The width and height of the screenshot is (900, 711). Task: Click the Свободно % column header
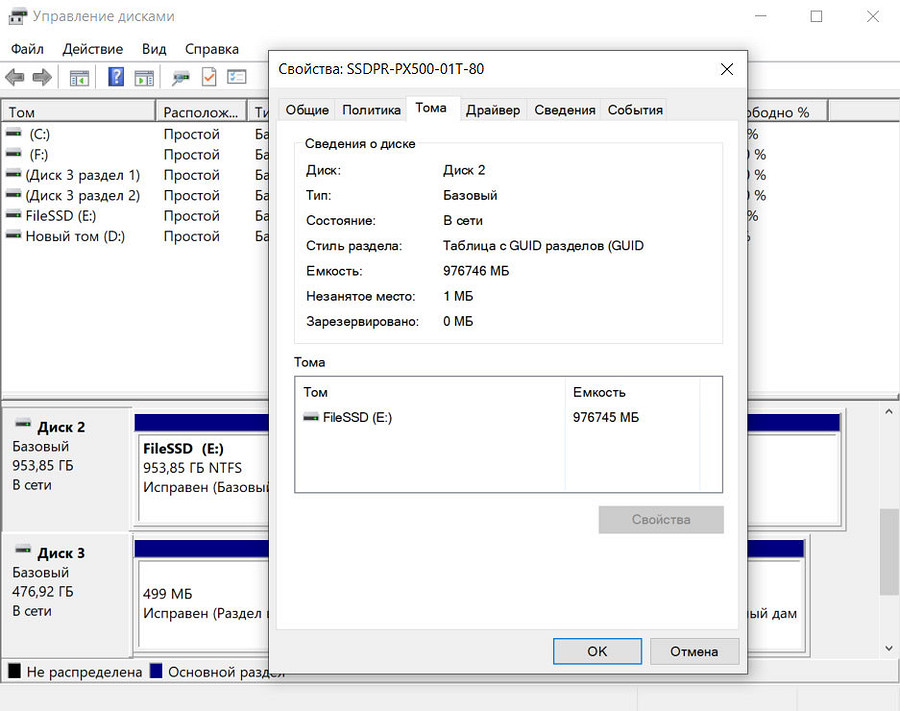click(x=787, y=112)
